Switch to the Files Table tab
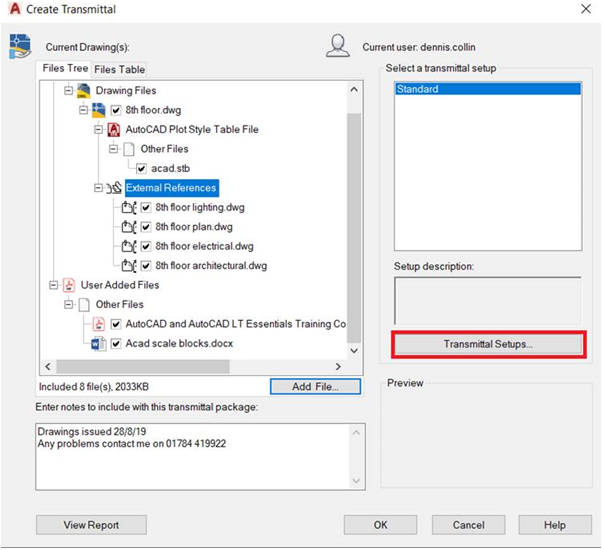Viewport: 603px width, 550px height. (x=119, y=69)
